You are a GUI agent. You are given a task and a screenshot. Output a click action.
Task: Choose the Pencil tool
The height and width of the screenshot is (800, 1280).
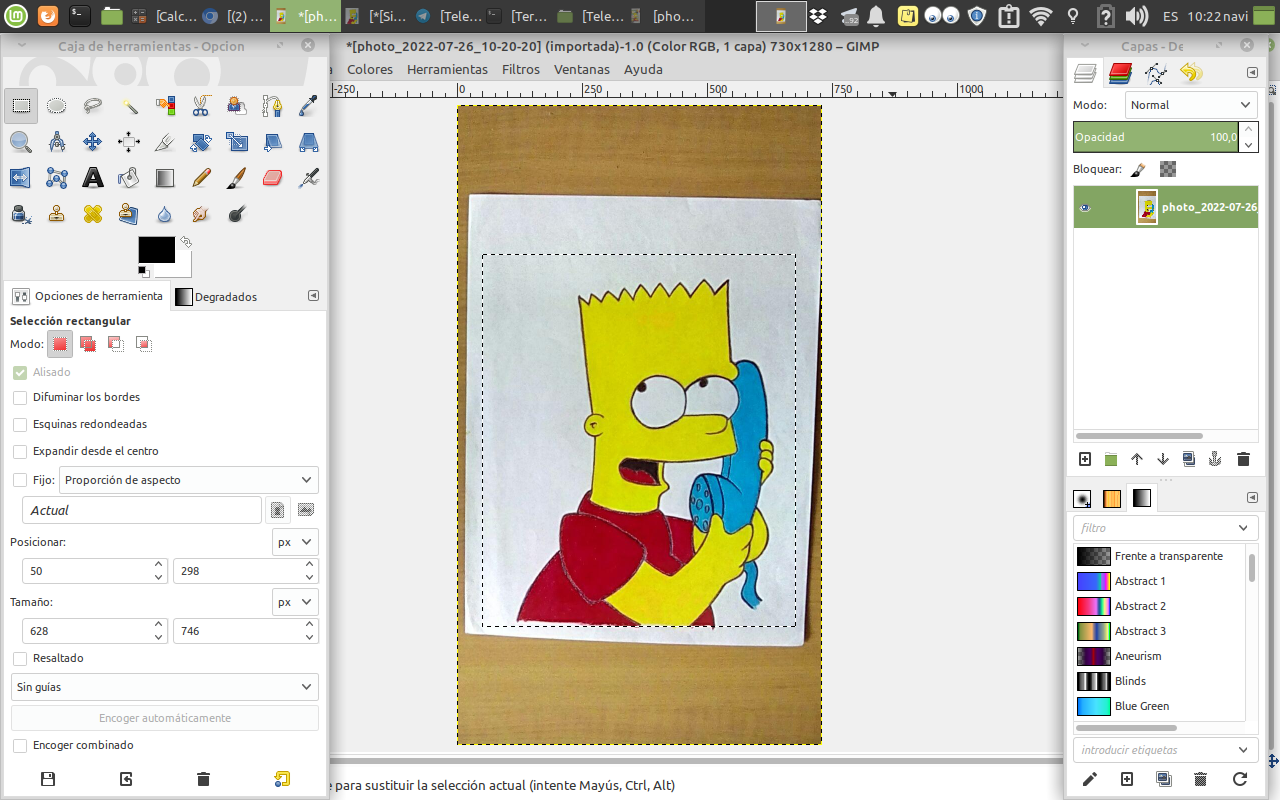click(201, 177)
